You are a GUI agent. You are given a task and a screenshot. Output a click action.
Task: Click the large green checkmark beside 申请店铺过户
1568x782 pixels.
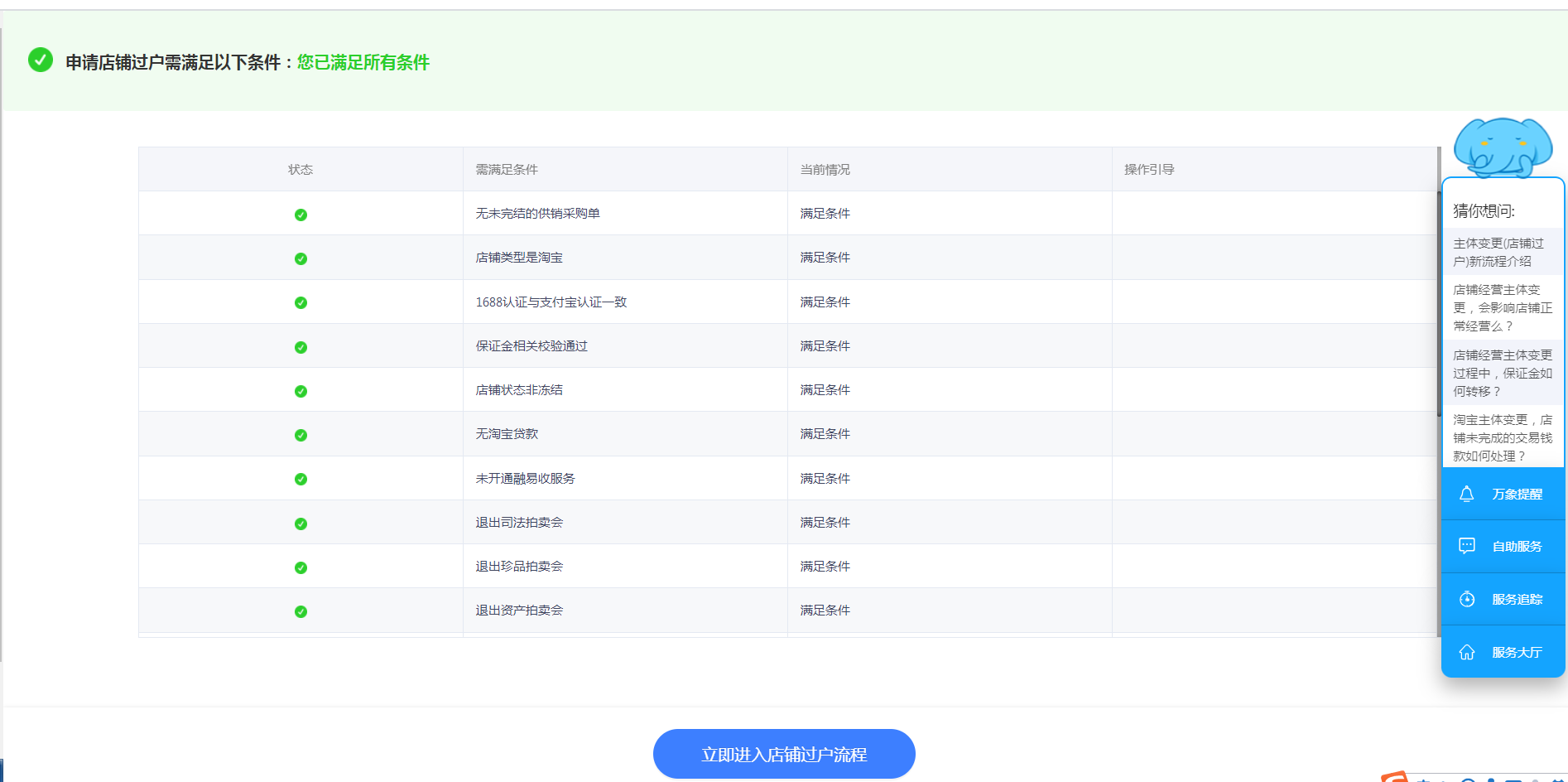(41, 60)
